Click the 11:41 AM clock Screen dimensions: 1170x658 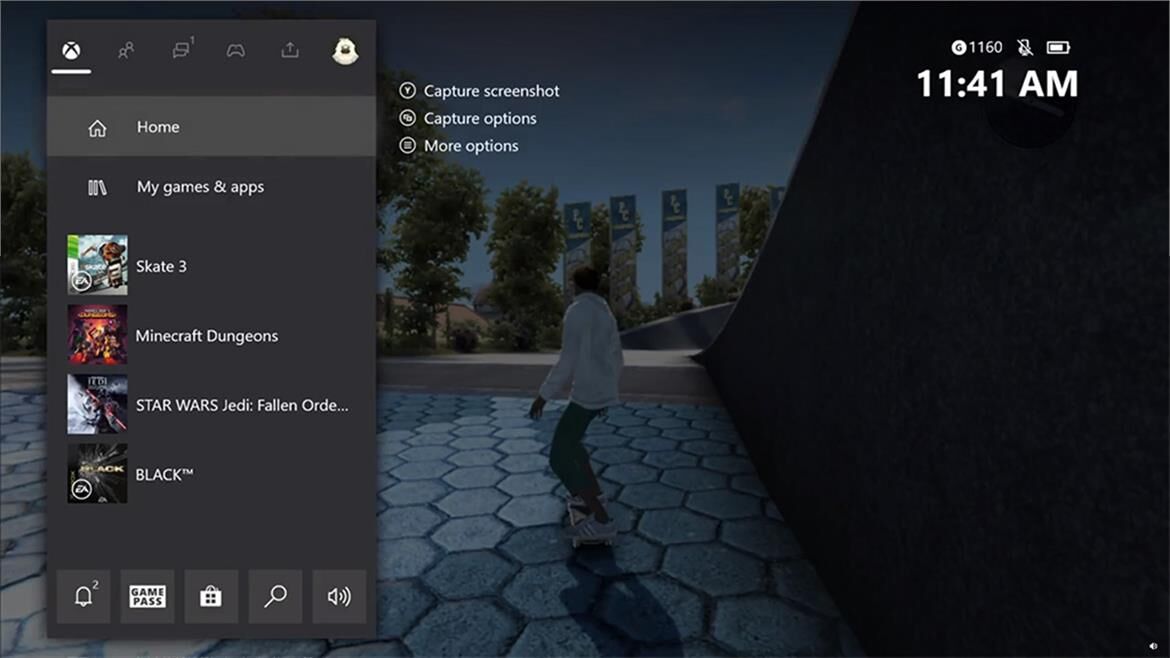(x=997, y=84)
